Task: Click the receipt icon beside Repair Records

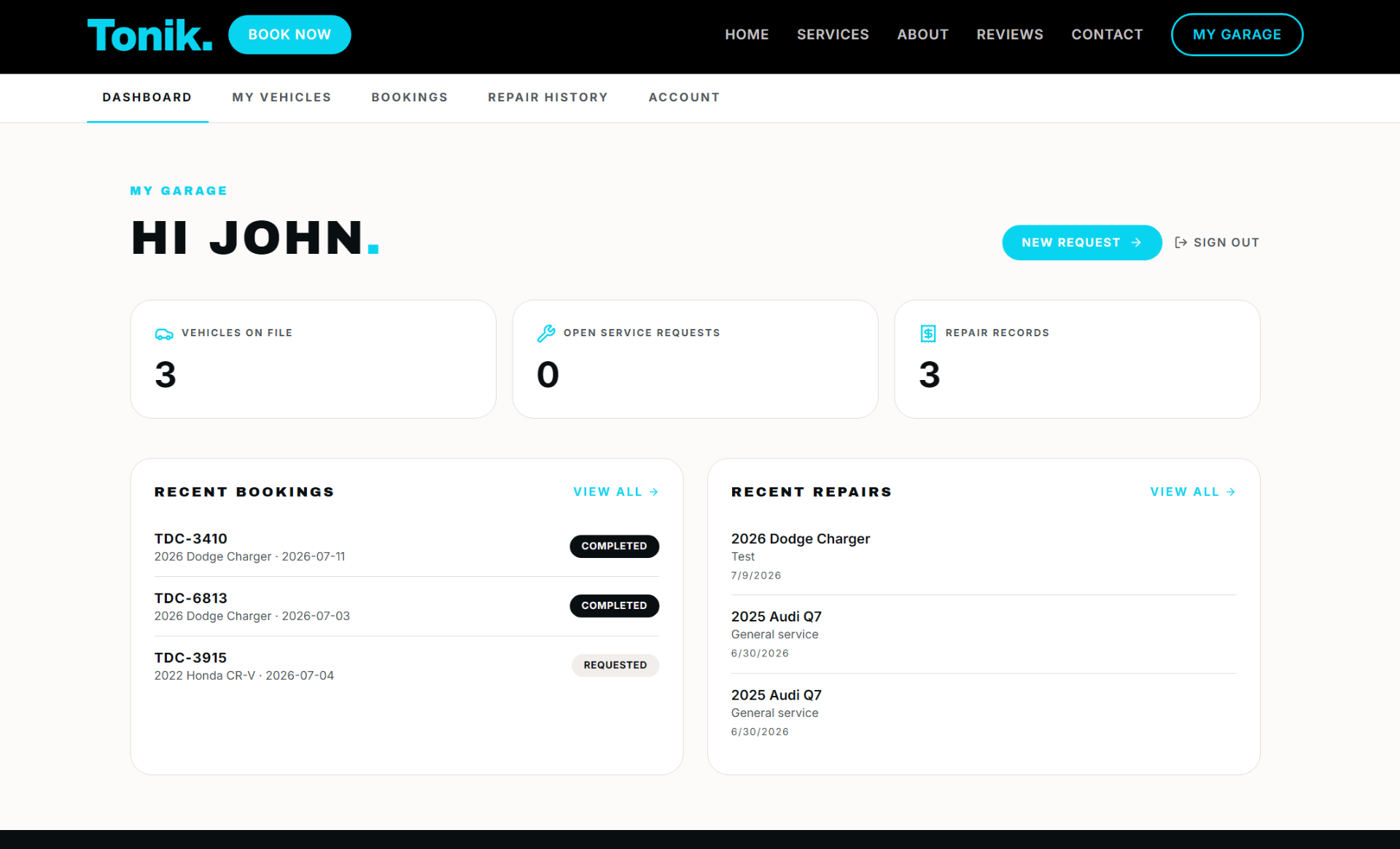Action: coord(928,333)
